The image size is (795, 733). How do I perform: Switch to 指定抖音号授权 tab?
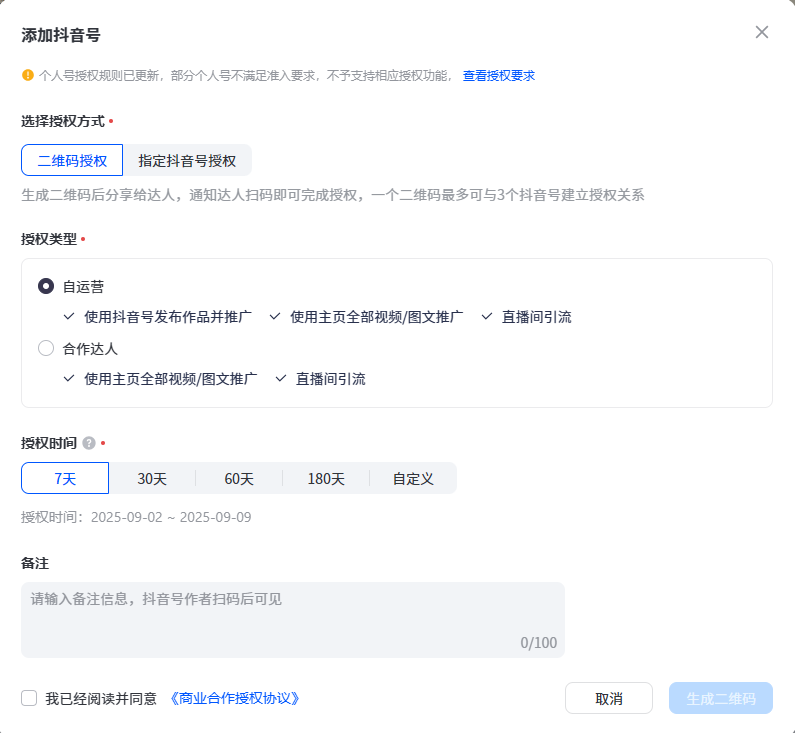(x=187, y=160)
